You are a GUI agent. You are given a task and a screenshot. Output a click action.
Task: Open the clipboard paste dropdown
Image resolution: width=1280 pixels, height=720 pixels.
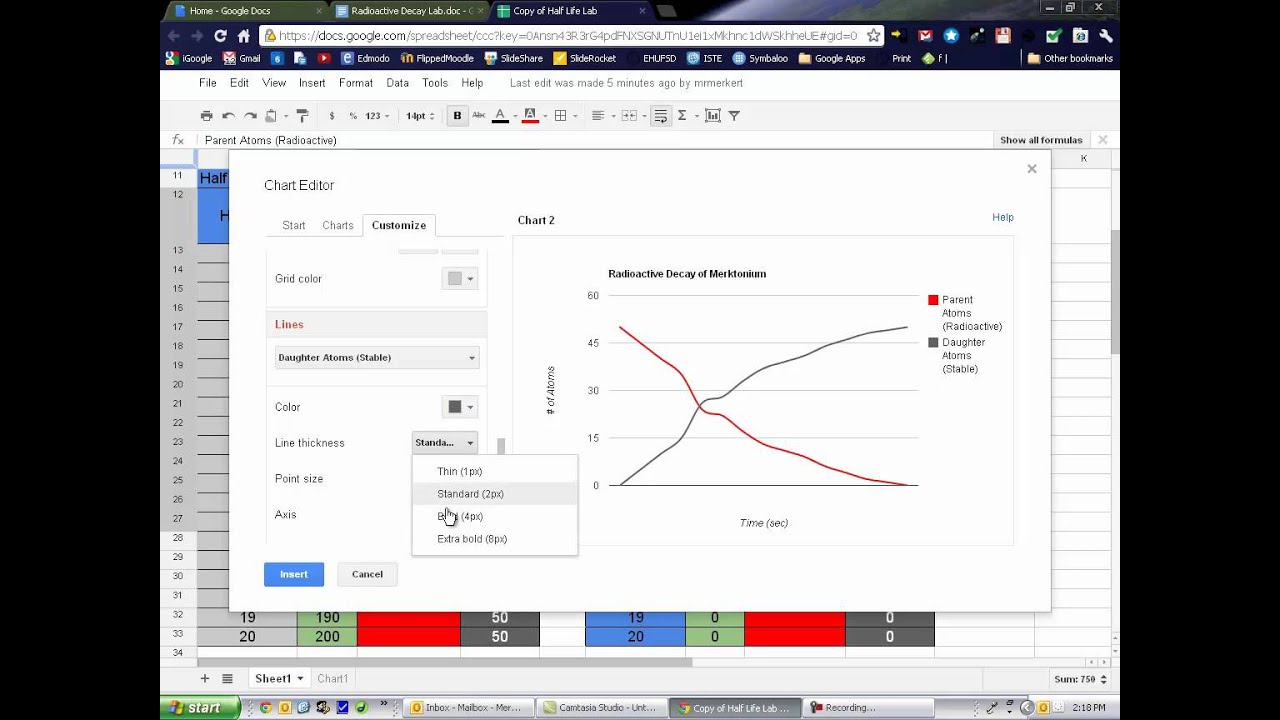[275, 116]
